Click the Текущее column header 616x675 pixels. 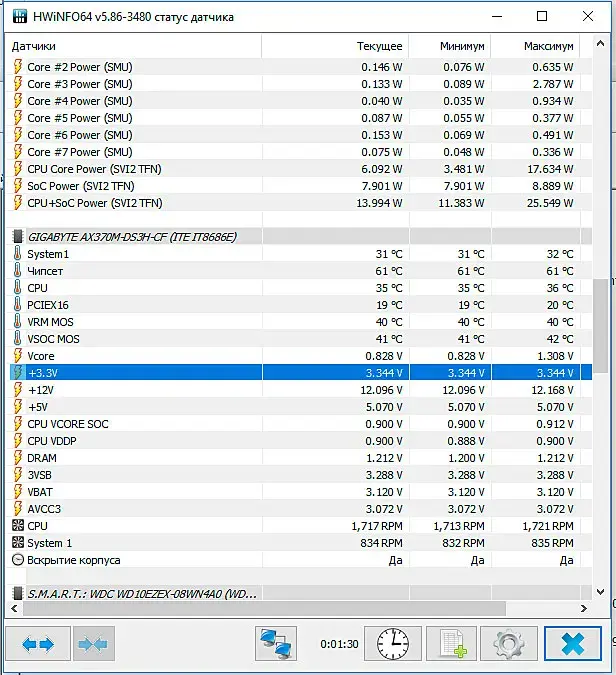335,46
